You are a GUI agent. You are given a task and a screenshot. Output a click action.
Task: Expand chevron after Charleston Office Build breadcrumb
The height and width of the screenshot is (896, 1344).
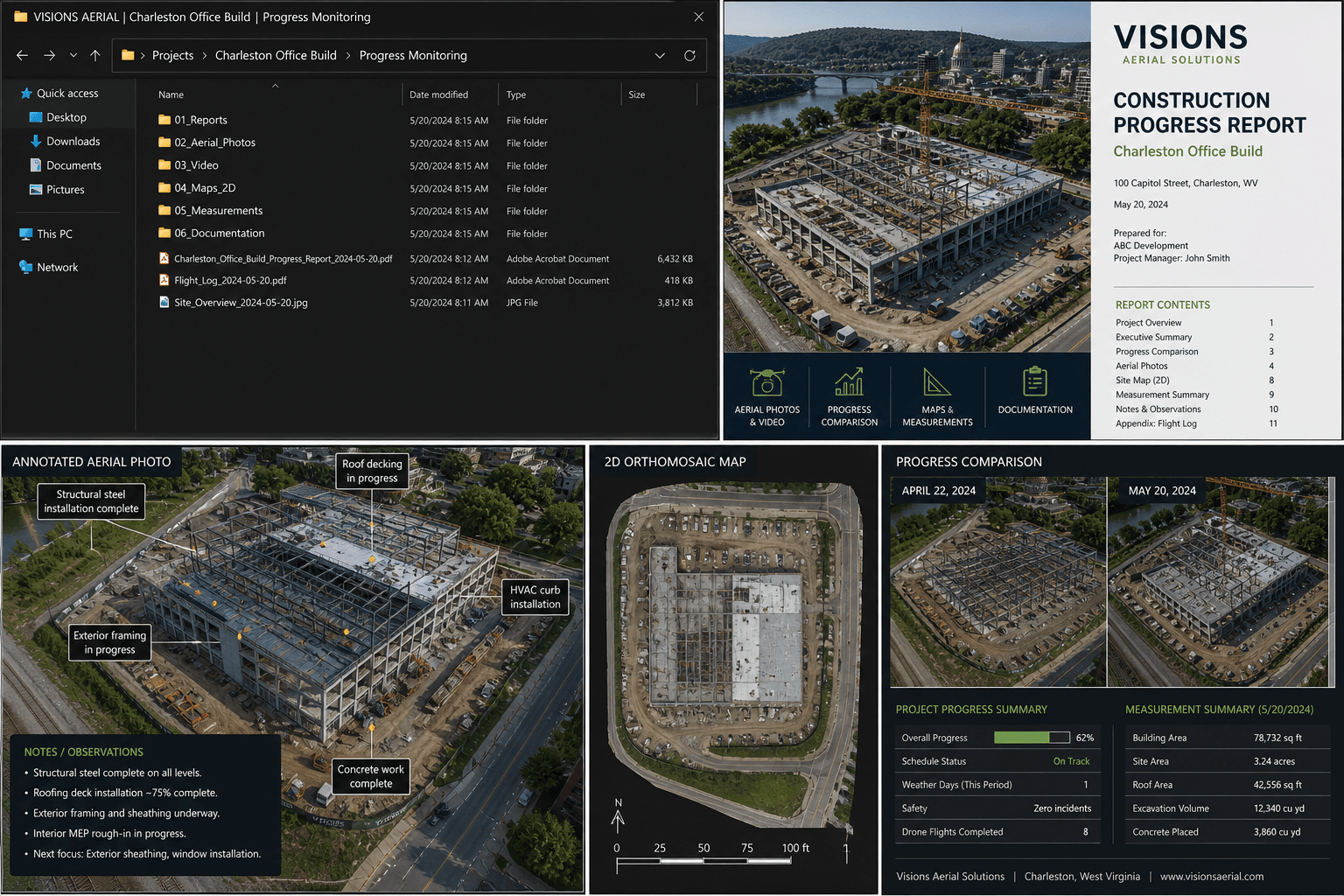(348, 55)
